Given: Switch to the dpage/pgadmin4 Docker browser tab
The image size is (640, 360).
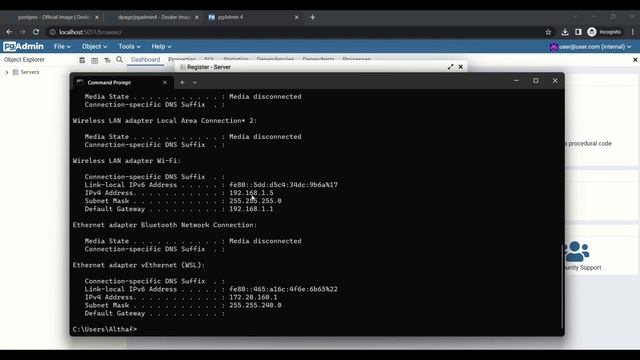Looking at the screenshot, I should coord(153,17).
